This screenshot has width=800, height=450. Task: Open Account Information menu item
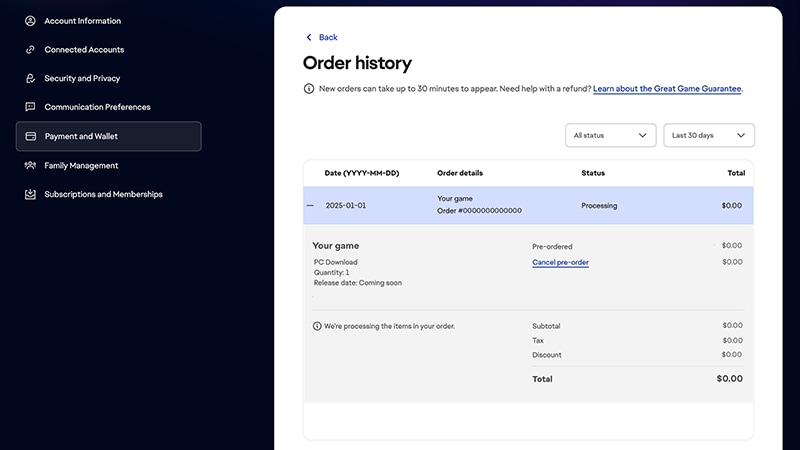click(x=83, y=21)
